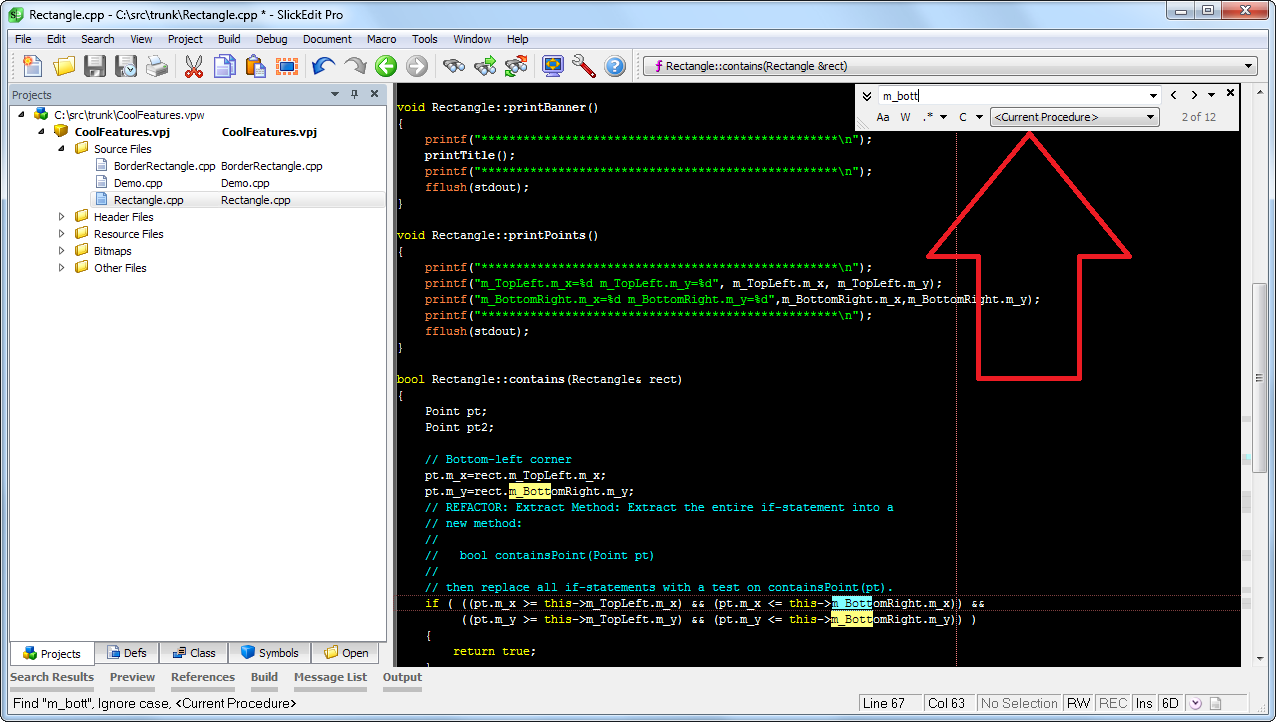
Task: Click the Undo blue arrow icon
Action: point(324,66)
